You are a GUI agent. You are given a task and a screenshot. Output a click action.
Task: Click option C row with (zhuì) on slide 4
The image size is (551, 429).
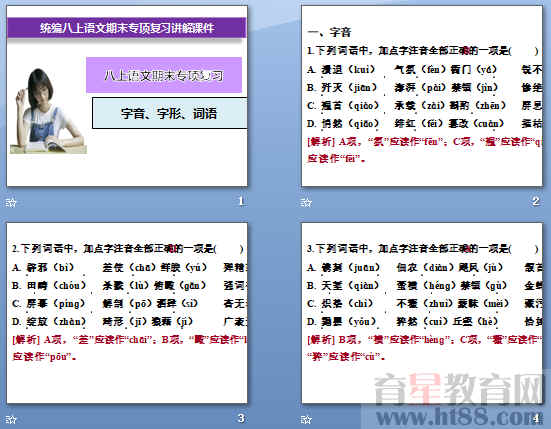[x=424, y=304]
